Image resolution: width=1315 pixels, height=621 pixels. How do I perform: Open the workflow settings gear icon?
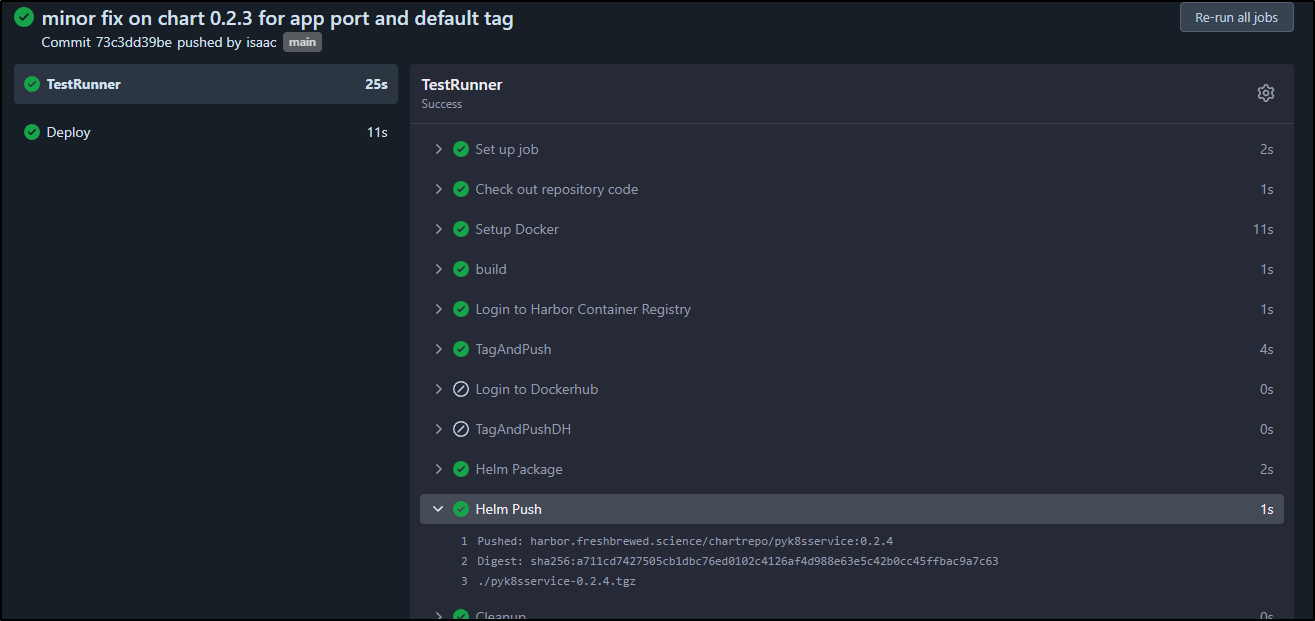click(1266, 93)
